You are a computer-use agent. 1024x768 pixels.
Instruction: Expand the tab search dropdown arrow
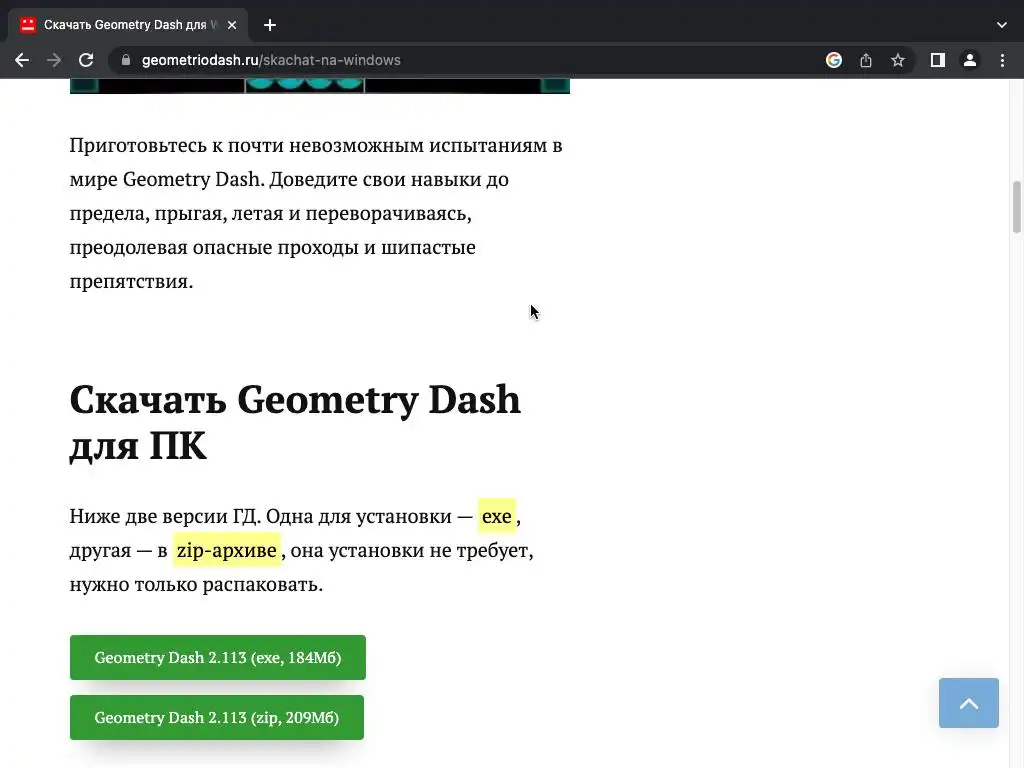click(1002, 25)
